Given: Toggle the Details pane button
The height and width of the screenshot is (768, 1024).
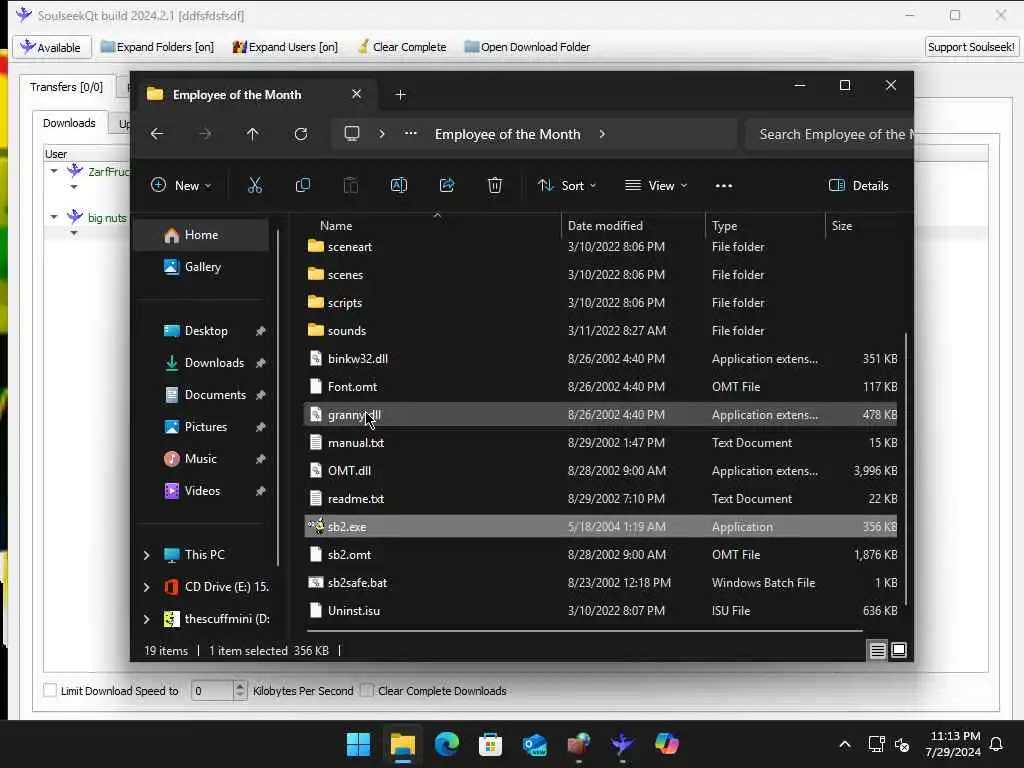Looking at the screenshot, I should (859, 185).
